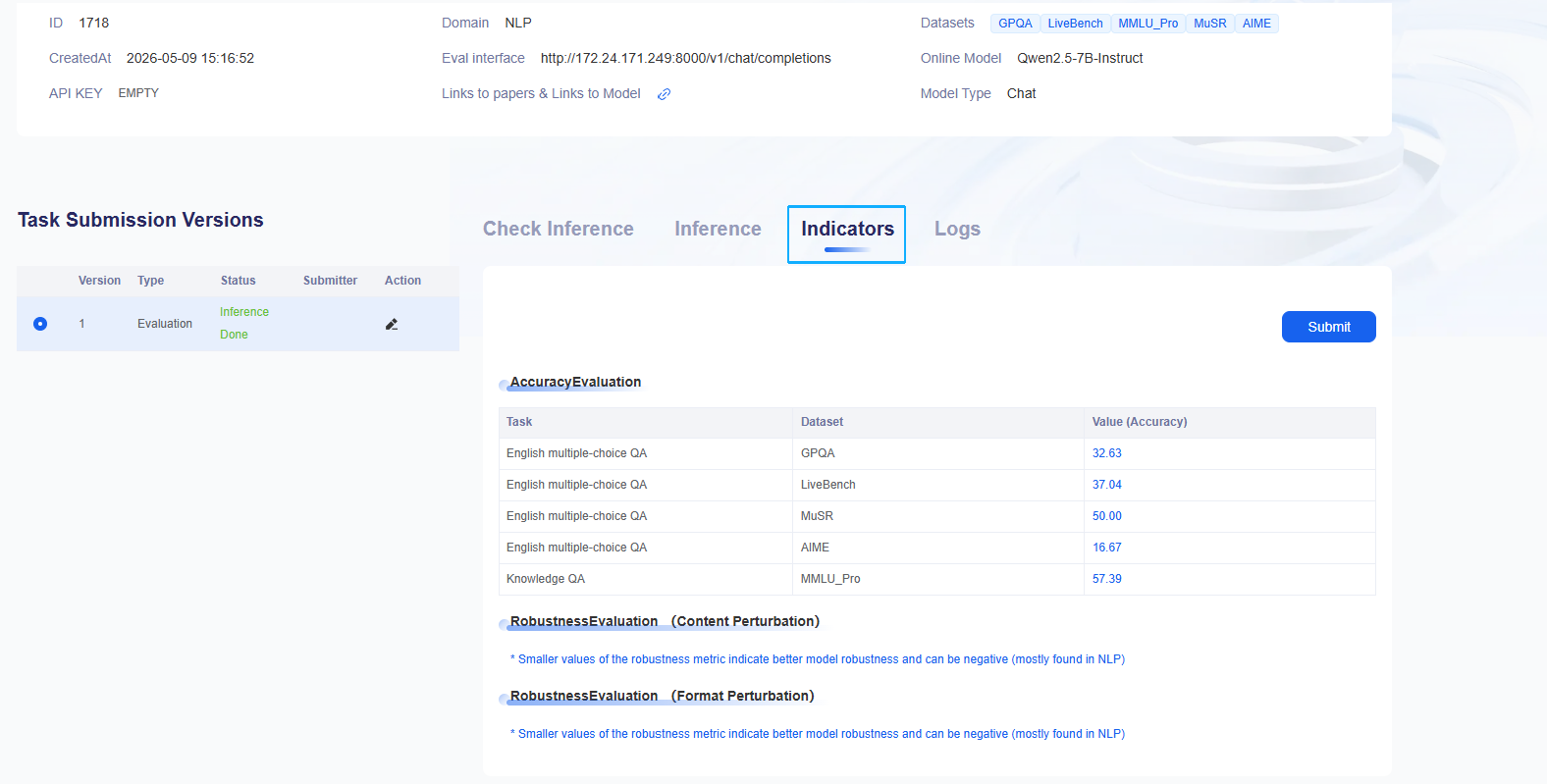Open the AIME accuracy value 16.67

[x=1106, y=548]
